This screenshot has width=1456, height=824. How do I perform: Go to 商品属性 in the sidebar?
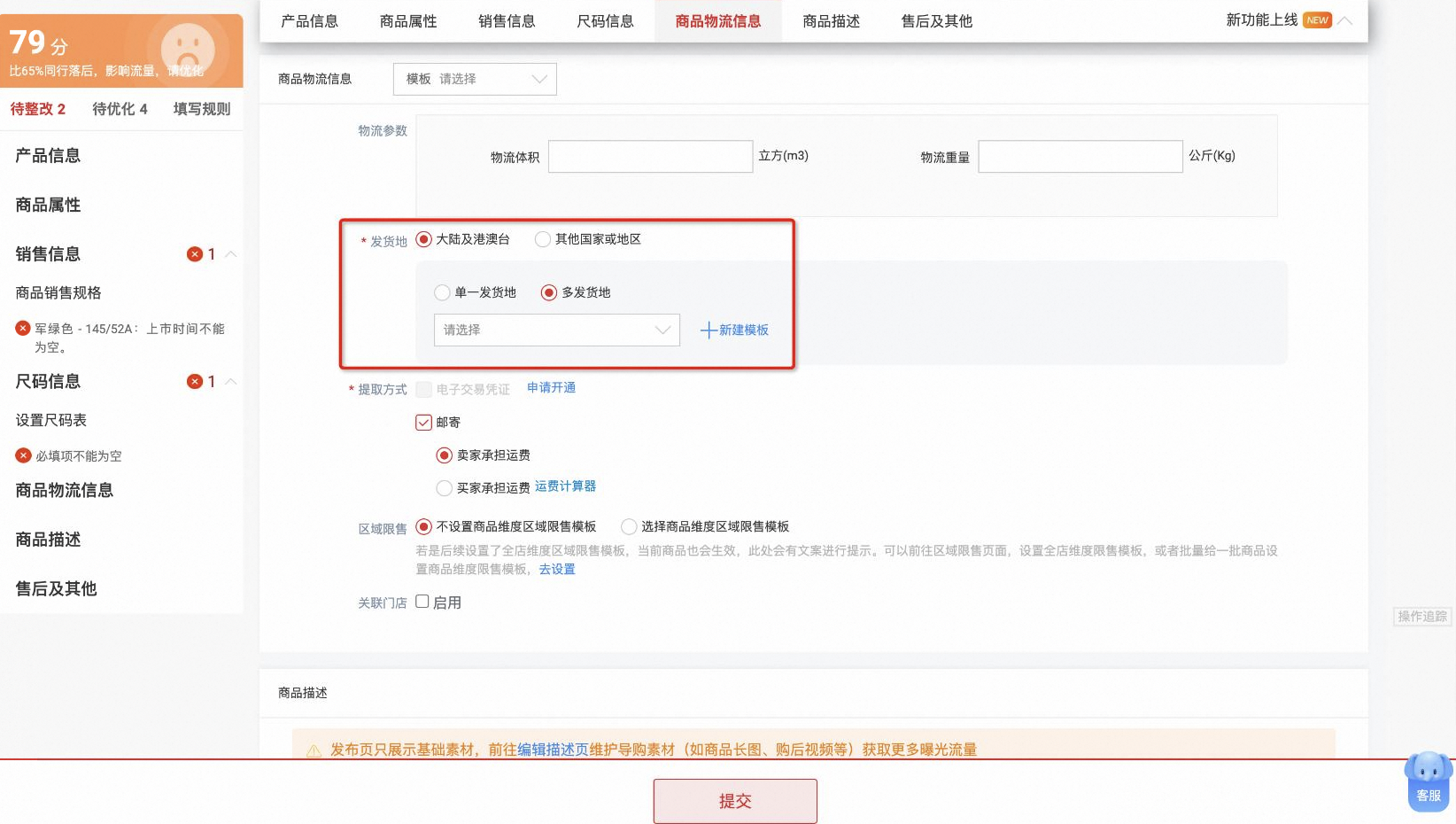point(48,206)
